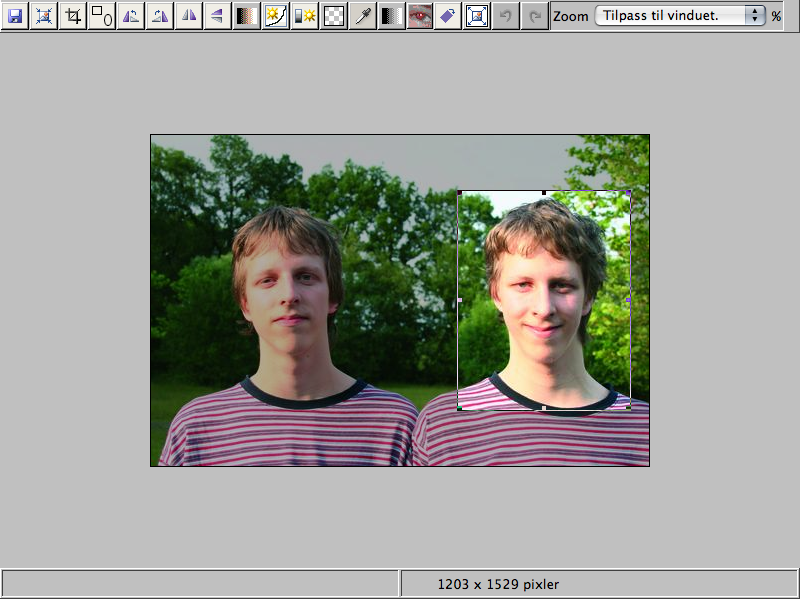Click the resize image icon
Image resolution: width=800 pixels, height=599 pixels.
click(x=44, y=16)
